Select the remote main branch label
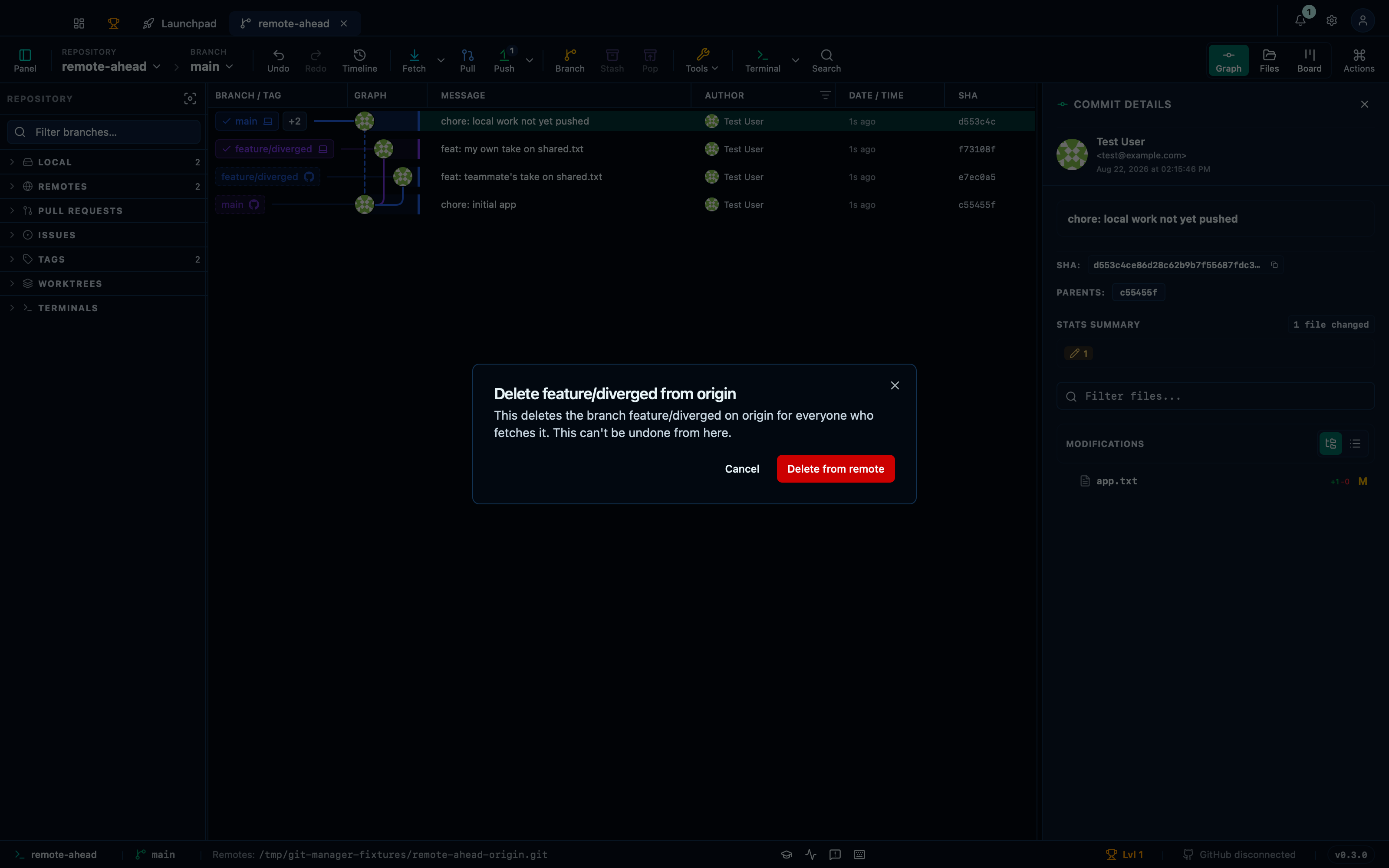The image size is (1389, 868). [x=240, y=204]
